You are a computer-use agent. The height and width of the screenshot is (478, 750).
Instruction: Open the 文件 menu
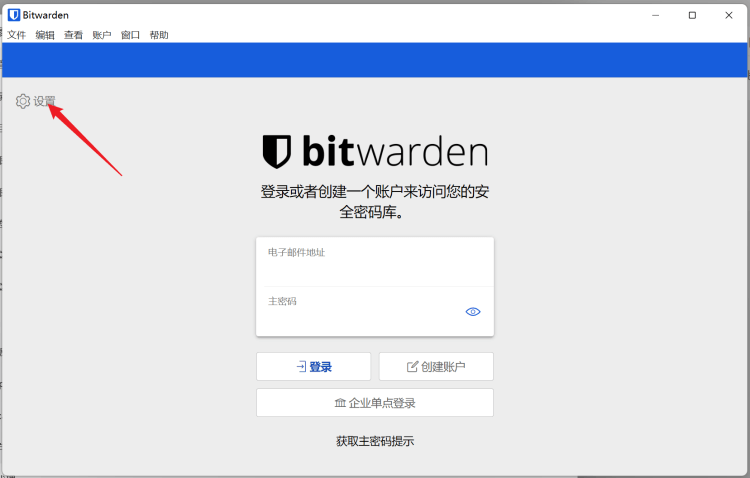(x=17, y=35)
